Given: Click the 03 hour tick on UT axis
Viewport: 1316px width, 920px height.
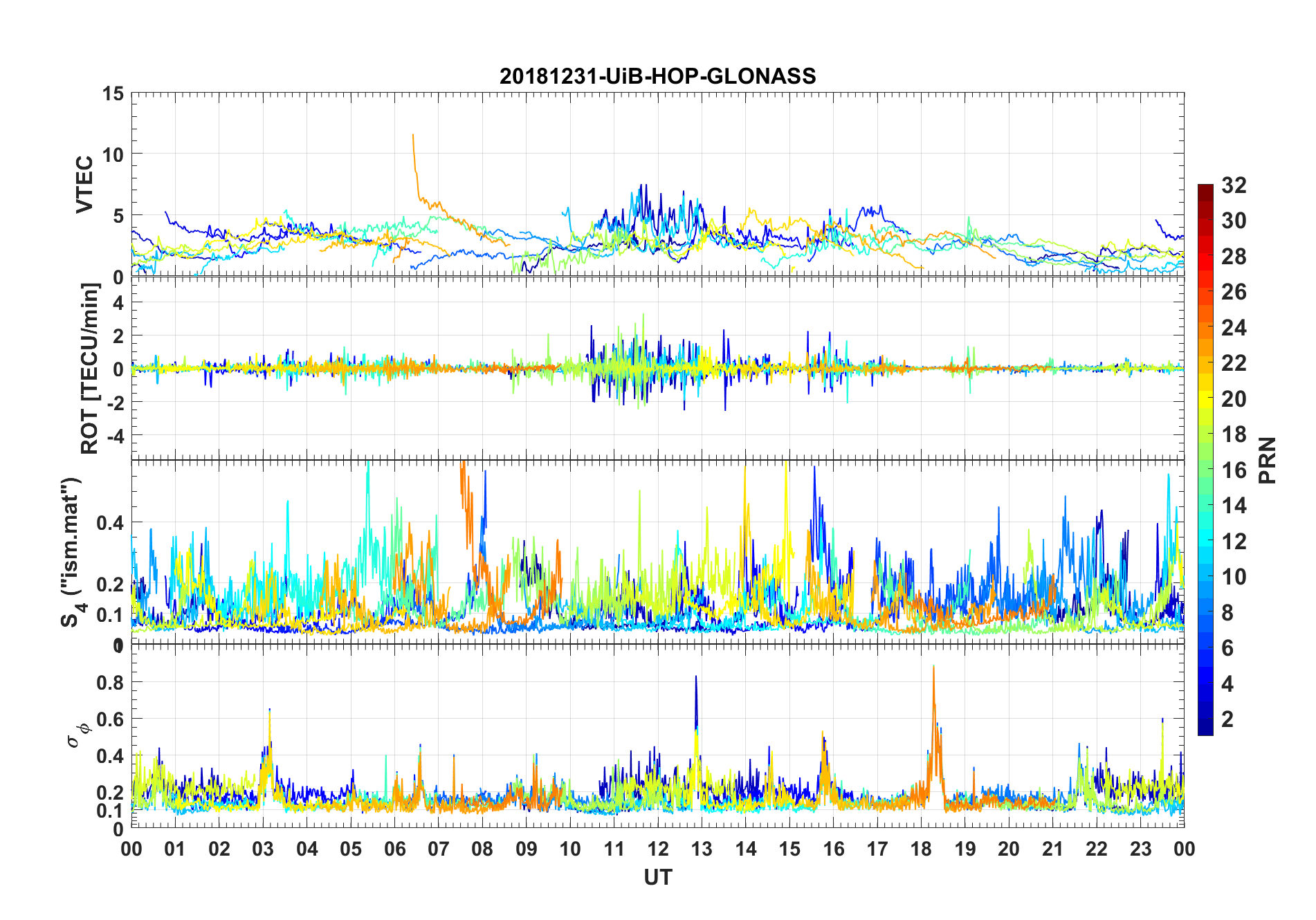Looking at the screenshot, I should pos(263,849).
